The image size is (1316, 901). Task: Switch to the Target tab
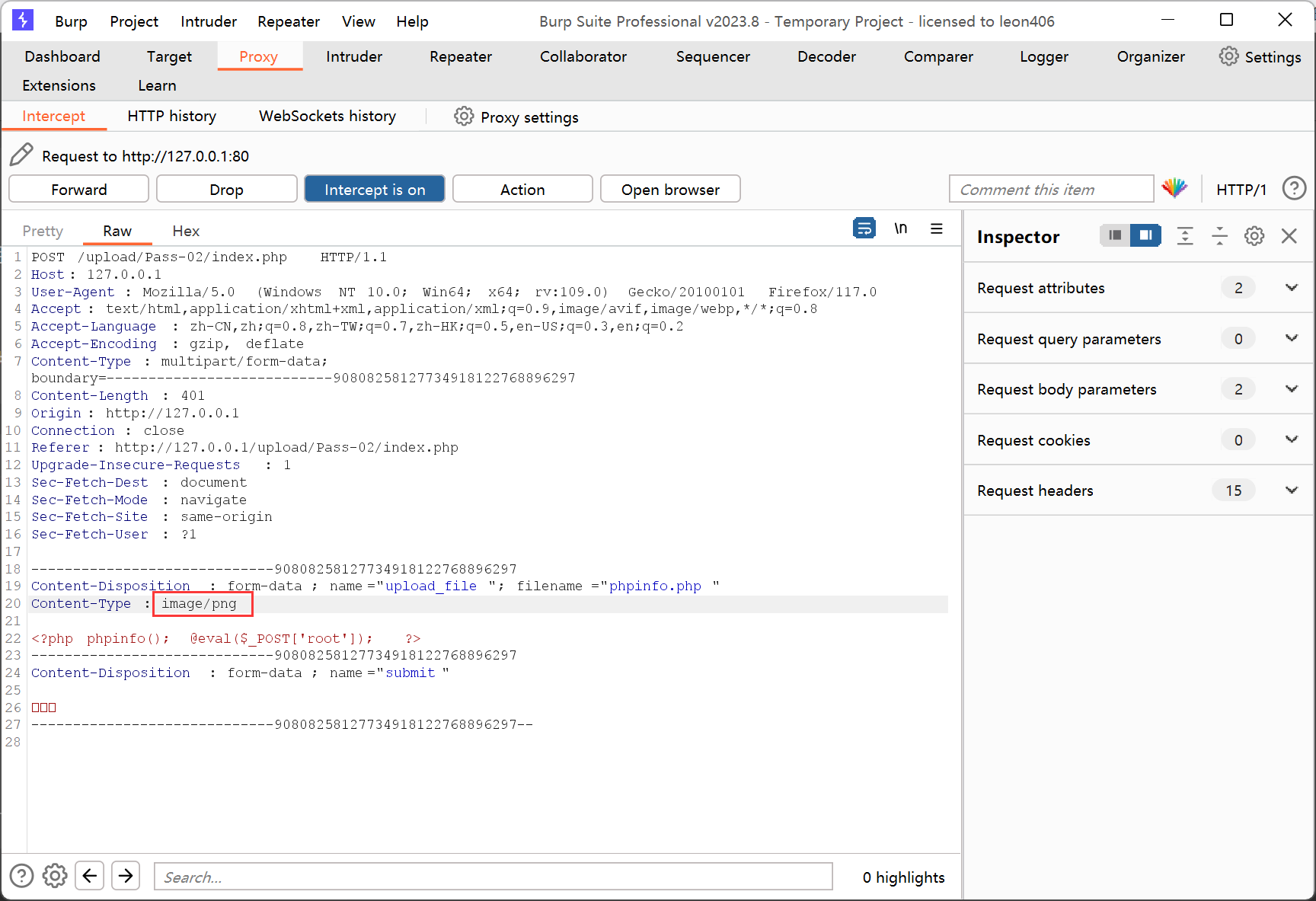pyautogui.click(x=169, y=56)
